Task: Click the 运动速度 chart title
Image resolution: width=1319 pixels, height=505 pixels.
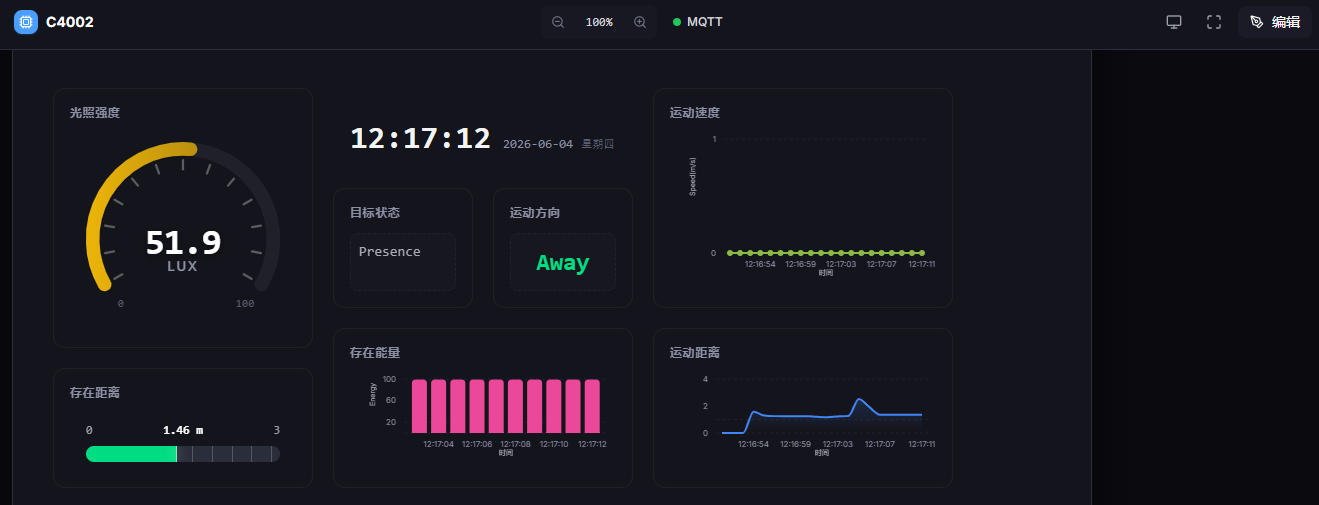Action: pyautogui.click(x=695, y=113)
